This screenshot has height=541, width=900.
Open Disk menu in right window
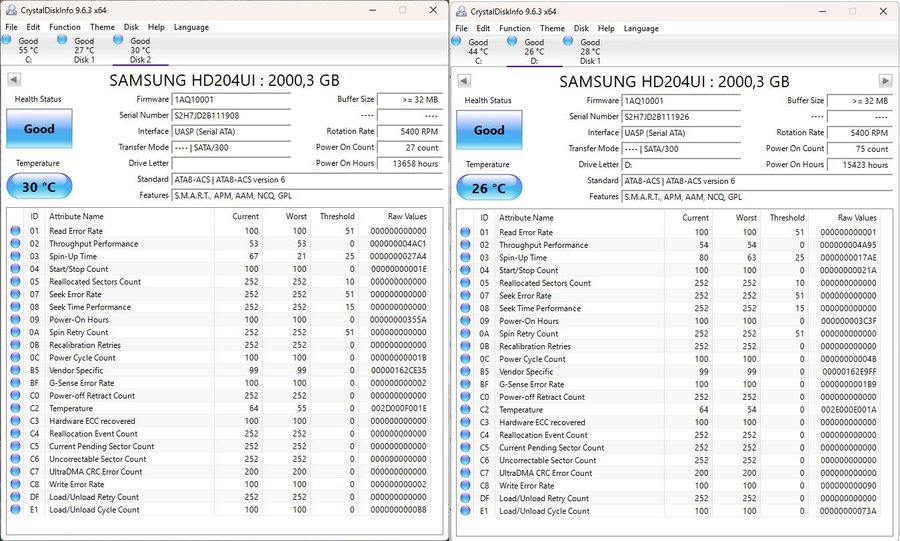pyautogui.click(x=581, y=28)
